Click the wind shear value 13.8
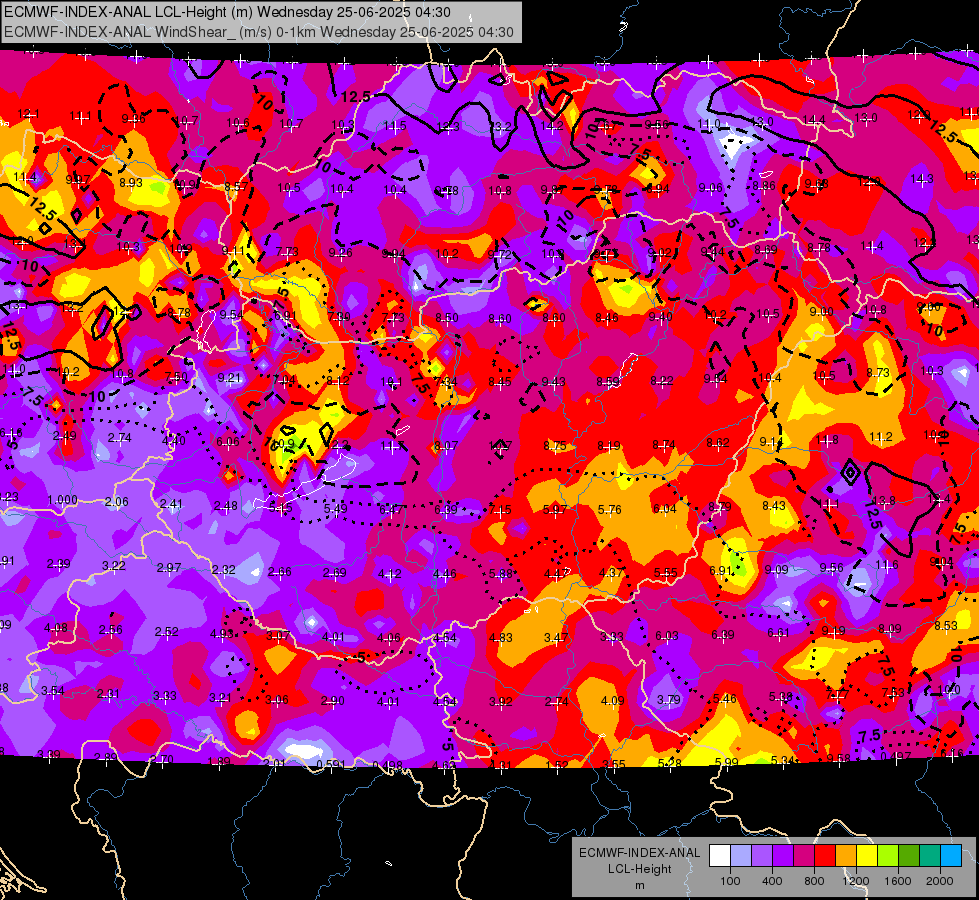The image size is (979, 900). [883, 500]
